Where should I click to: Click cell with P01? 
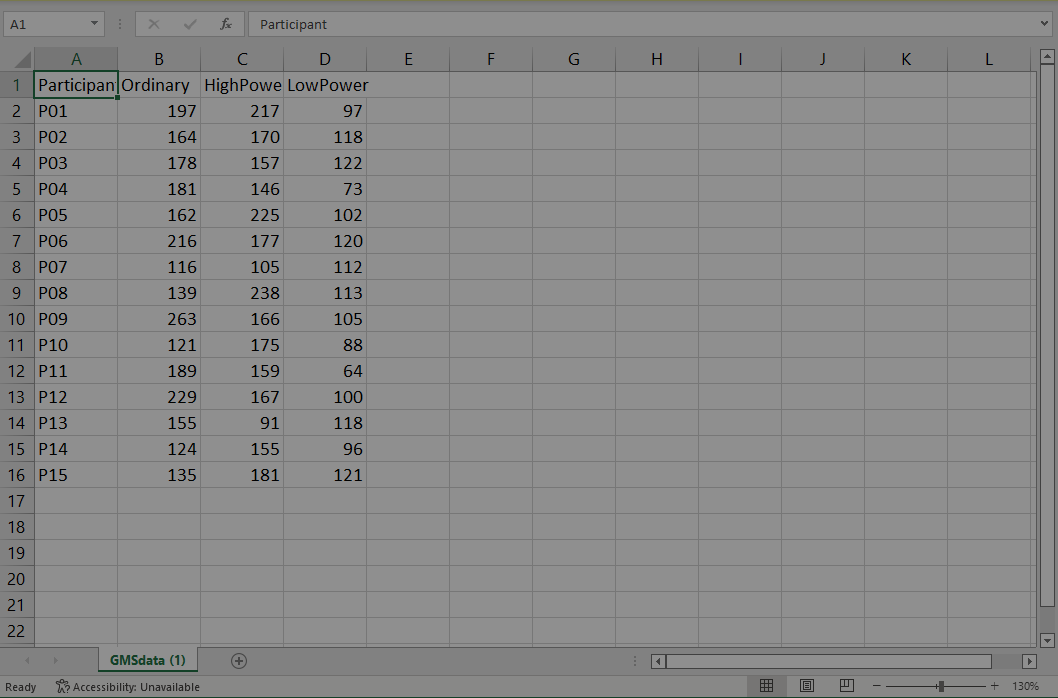pos(76,111)
